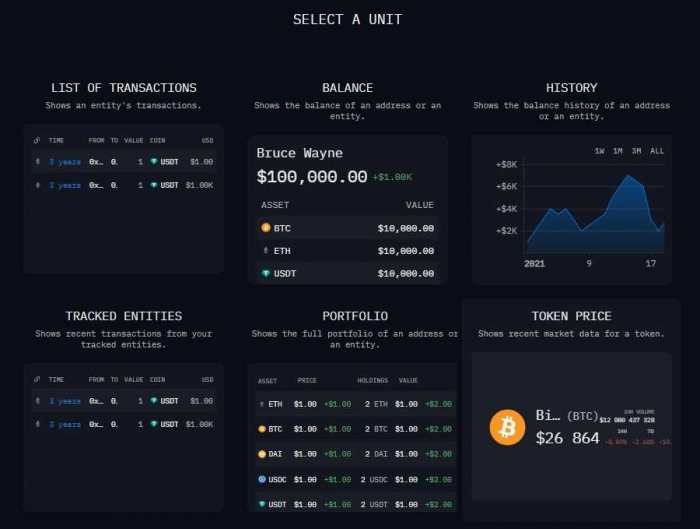Open second '3 years' link in Tracked Entities
The image size is (700, 529).
[65, 424]
